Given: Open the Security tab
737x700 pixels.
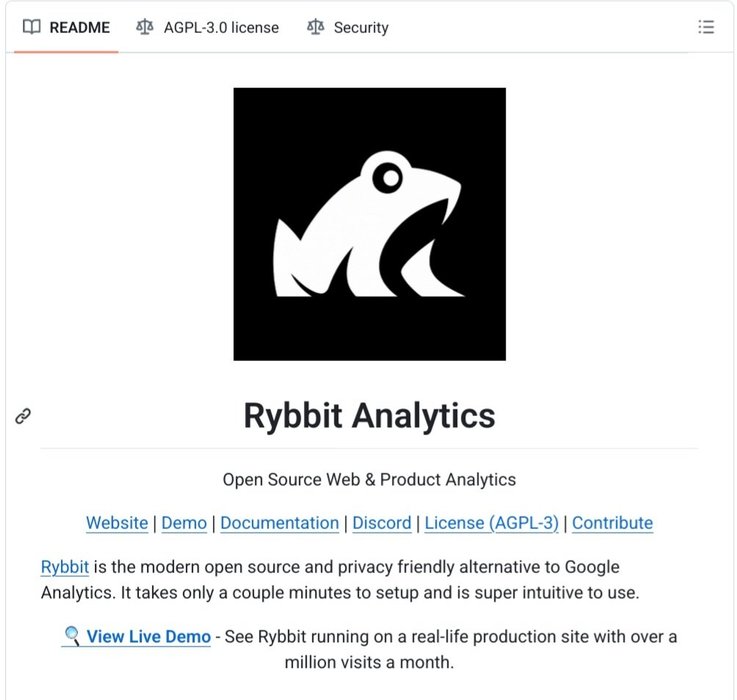Looking at the screenshot, I should tap(360, 28).
